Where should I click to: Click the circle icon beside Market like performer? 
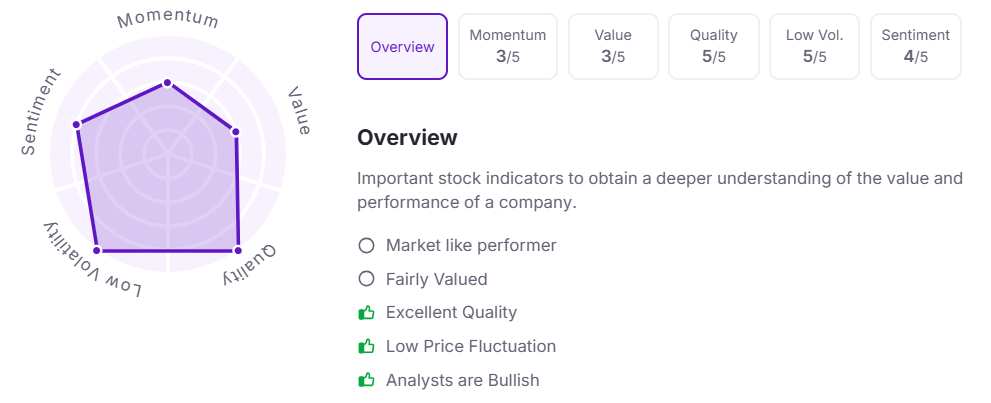(367, 245)
